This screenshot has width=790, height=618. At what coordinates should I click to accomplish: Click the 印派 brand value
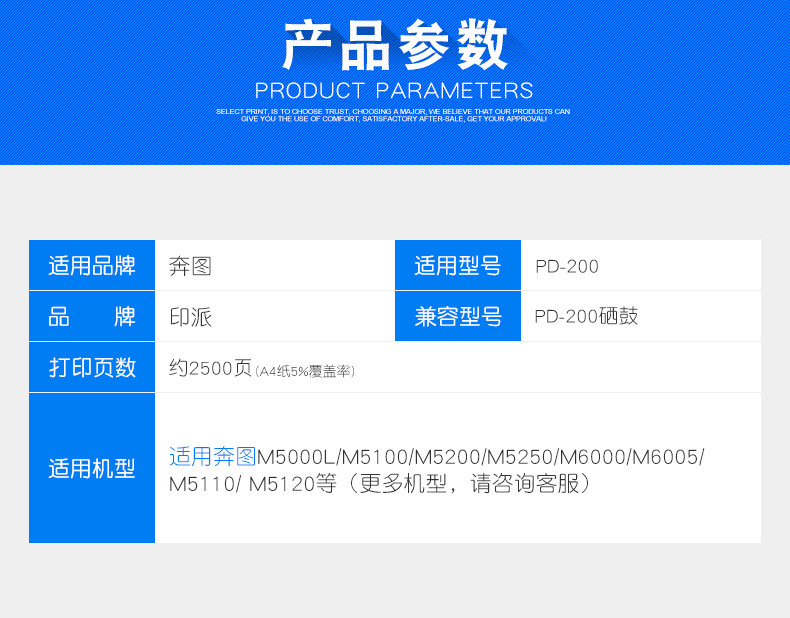190,317
